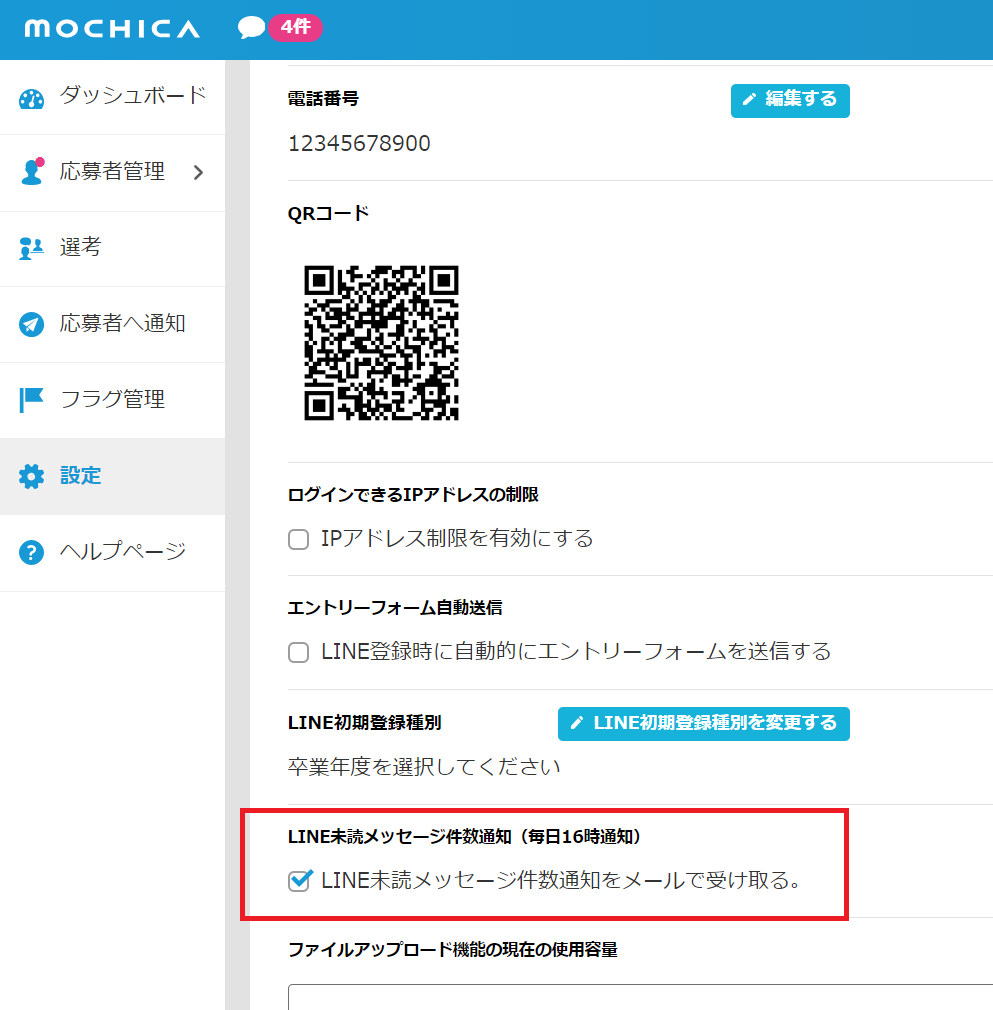Uncheck LINE未読メッセージ件数通知 email checkbox
Image resolution: width=993 pixels, height=1010 pixels.
298,881
